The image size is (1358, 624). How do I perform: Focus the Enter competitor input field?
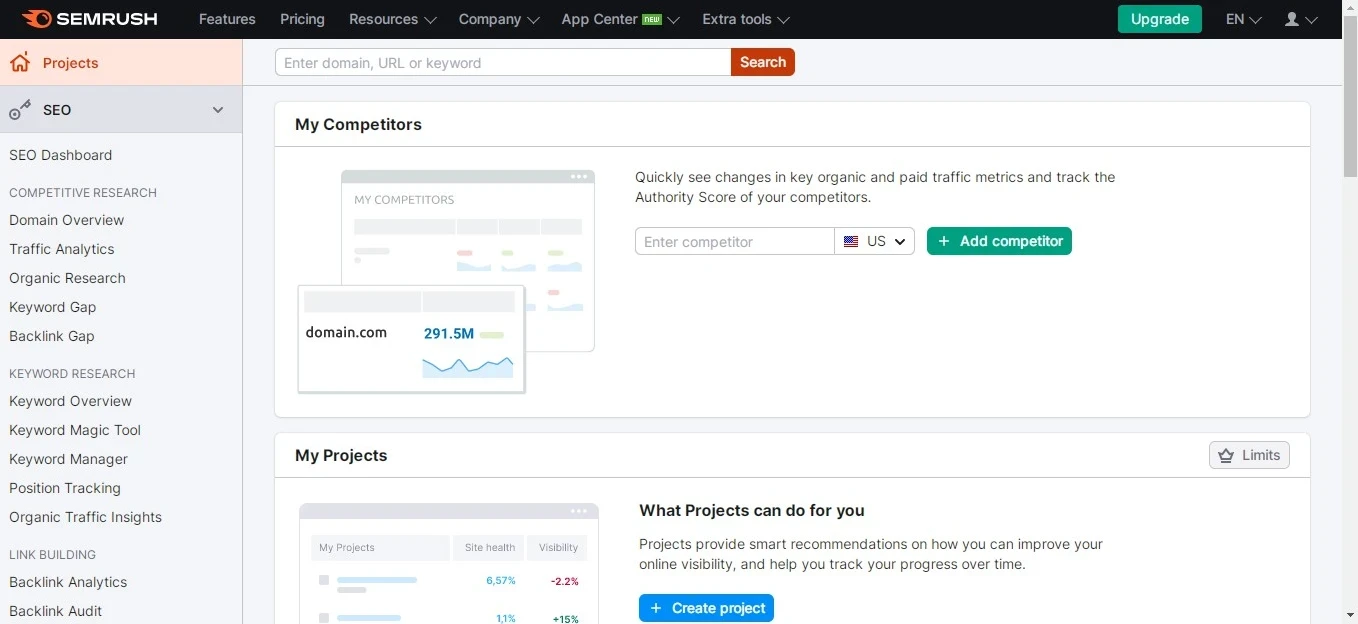tap(734, 242)
